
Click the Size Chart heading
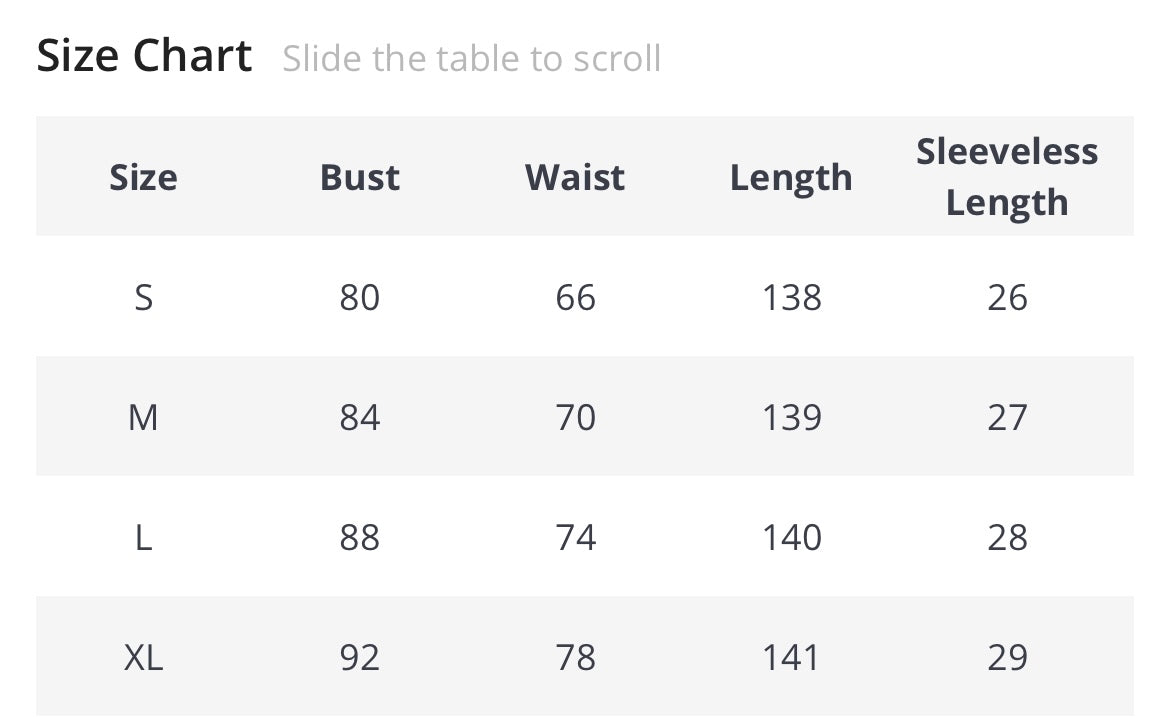click(x=144, y=56)
